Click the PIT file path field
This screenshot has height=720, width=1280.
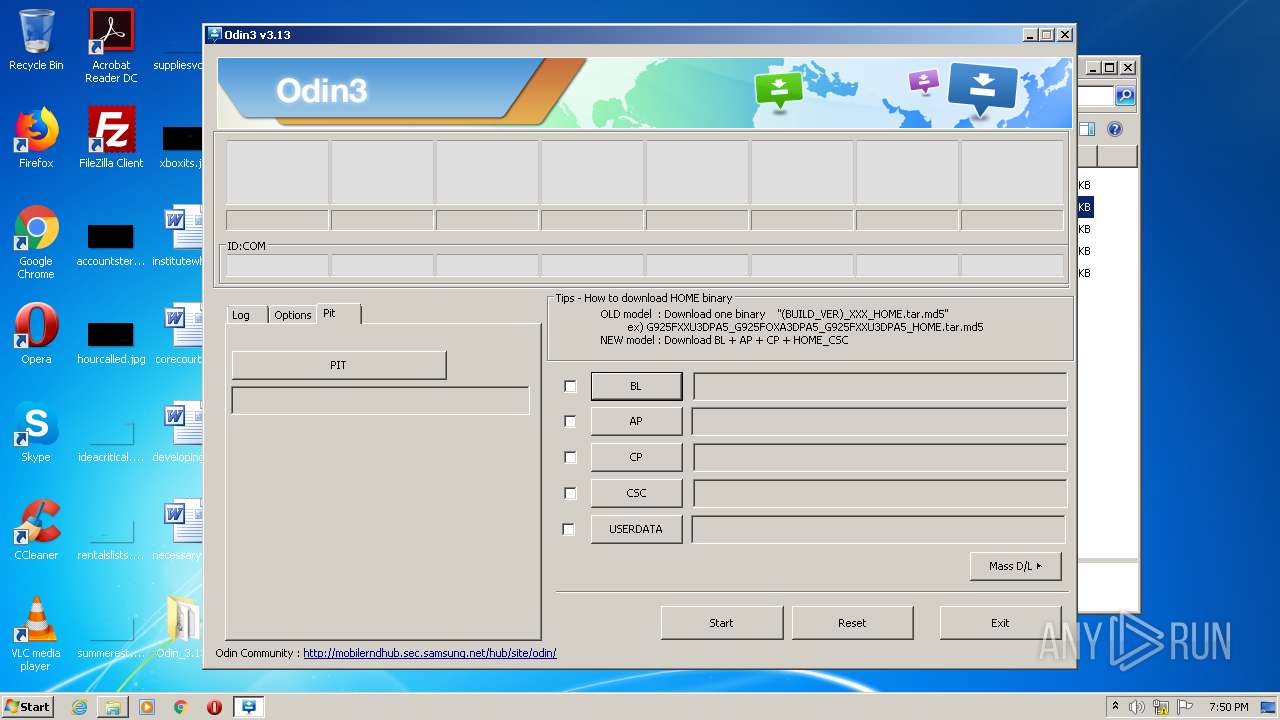380,400
